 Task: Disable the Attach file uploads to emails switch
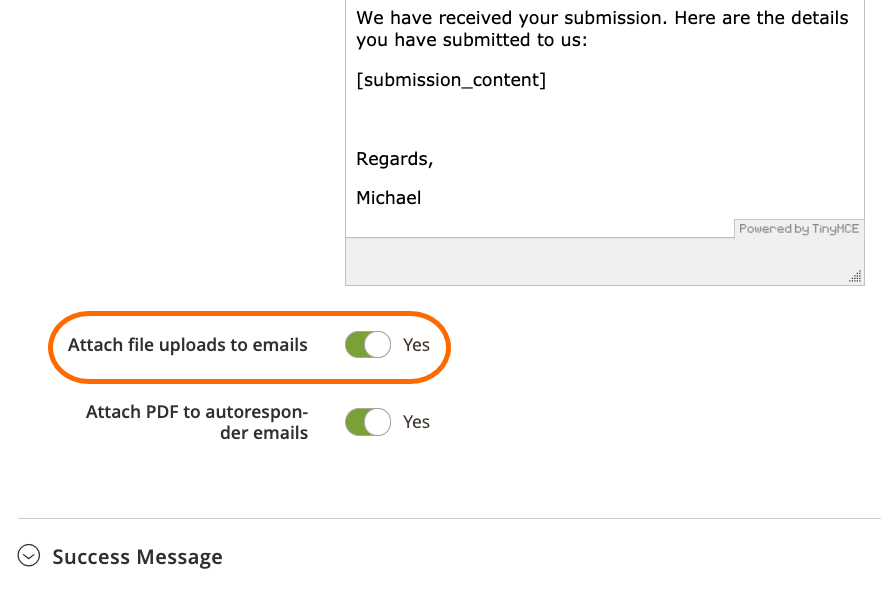[x=368, y=345]
